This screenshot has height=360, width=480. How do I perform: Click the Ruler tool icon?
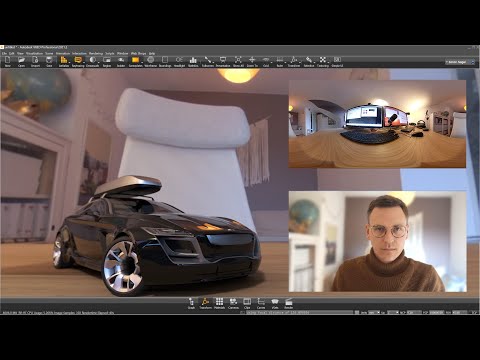pos(280,62)
